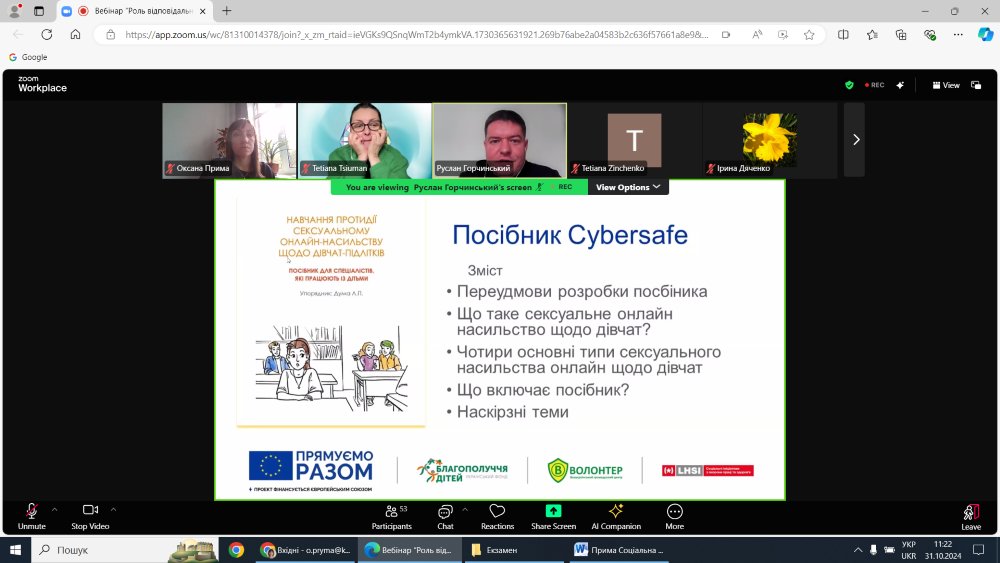Expand video settings arrow next to Stop Video
The image size is (1000, 563).
114,509
